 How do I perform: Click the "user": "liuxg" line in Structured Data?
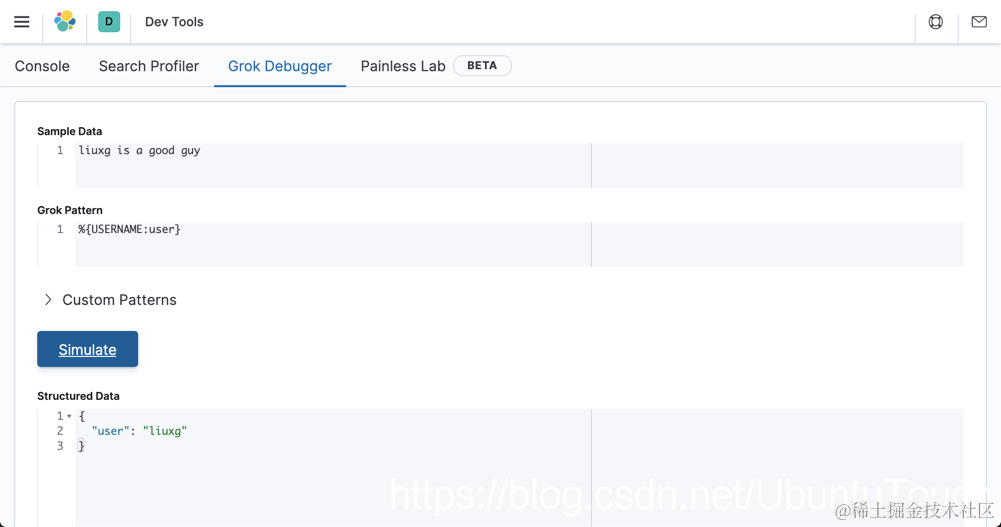(139, 431)
